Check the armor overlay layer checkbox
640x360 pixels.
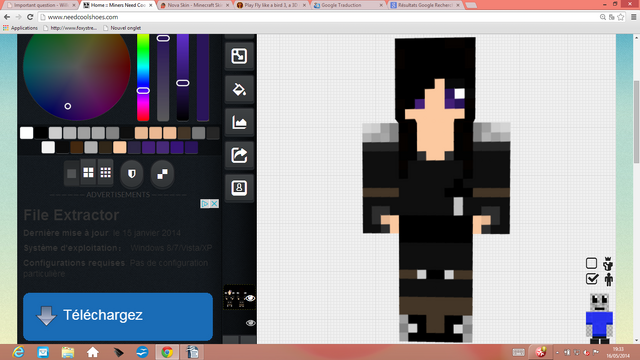point(591,263)
